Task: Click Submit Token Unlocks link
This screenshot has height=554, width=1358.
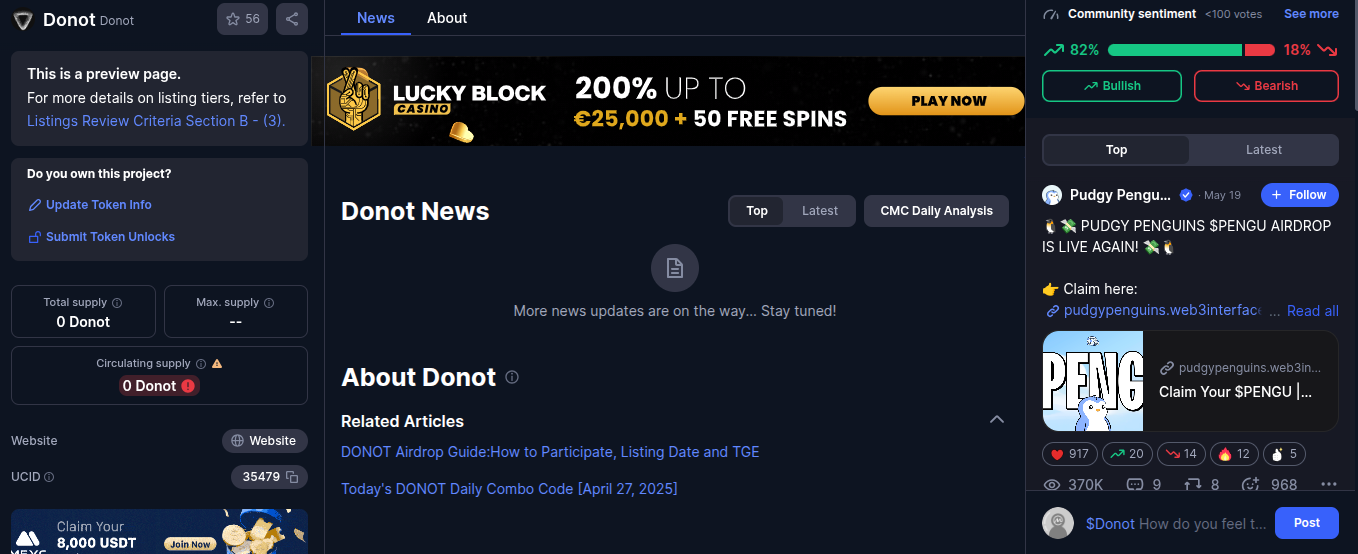Action: 101,237
